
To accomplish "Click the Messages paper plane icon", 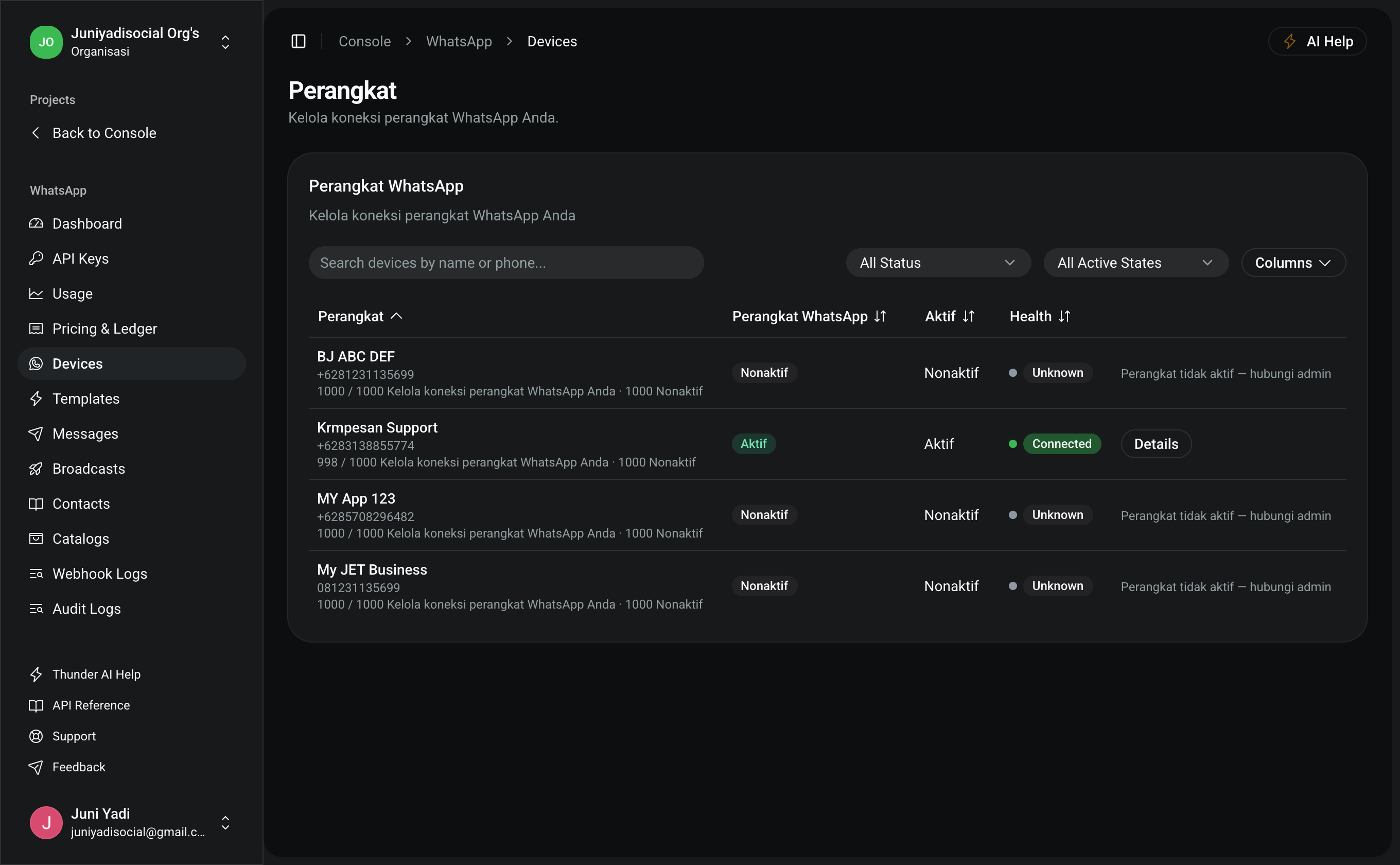I will (36, 433).
